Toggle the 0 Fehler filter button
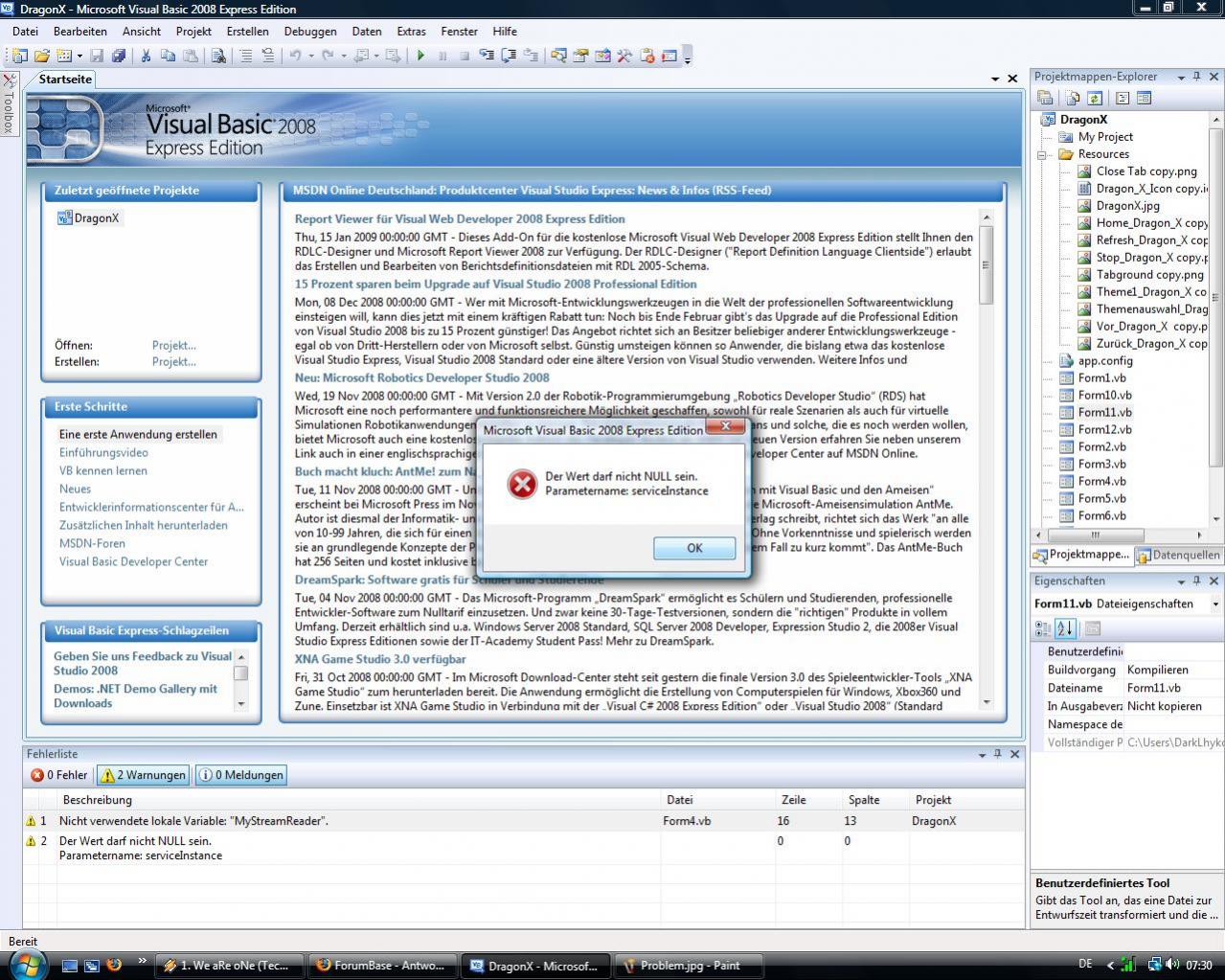This screenshot has height=980, width=1225. pos(59,775)
